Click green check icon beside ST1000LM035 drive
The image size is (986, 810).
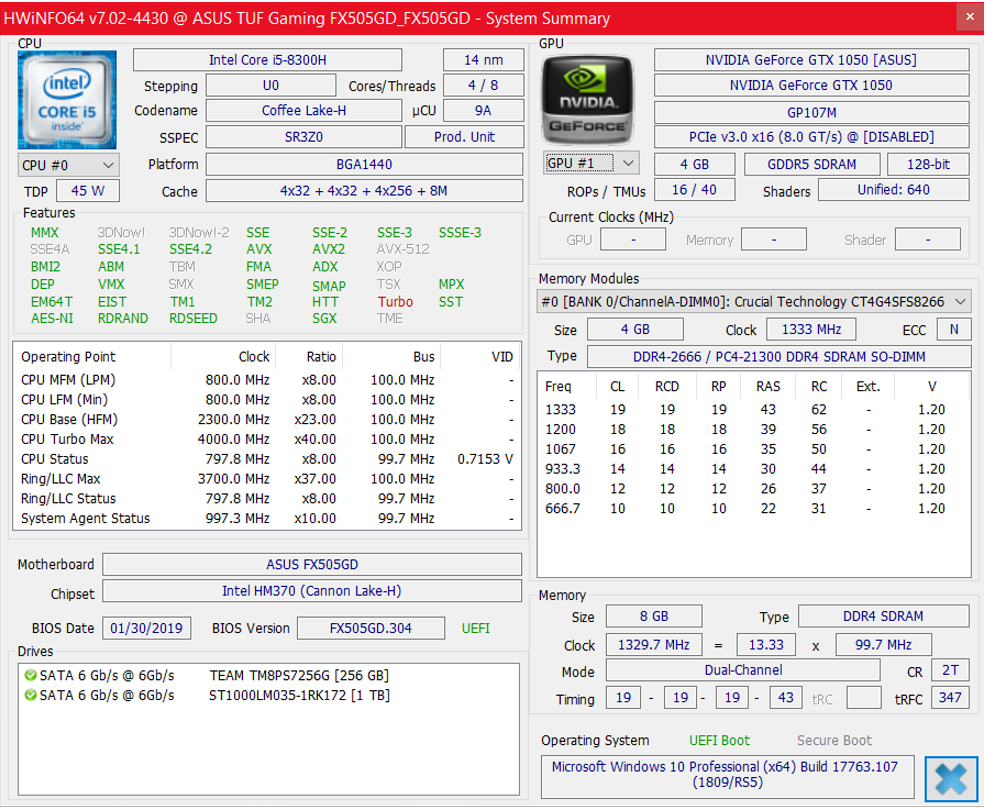(x=29, y=695)
